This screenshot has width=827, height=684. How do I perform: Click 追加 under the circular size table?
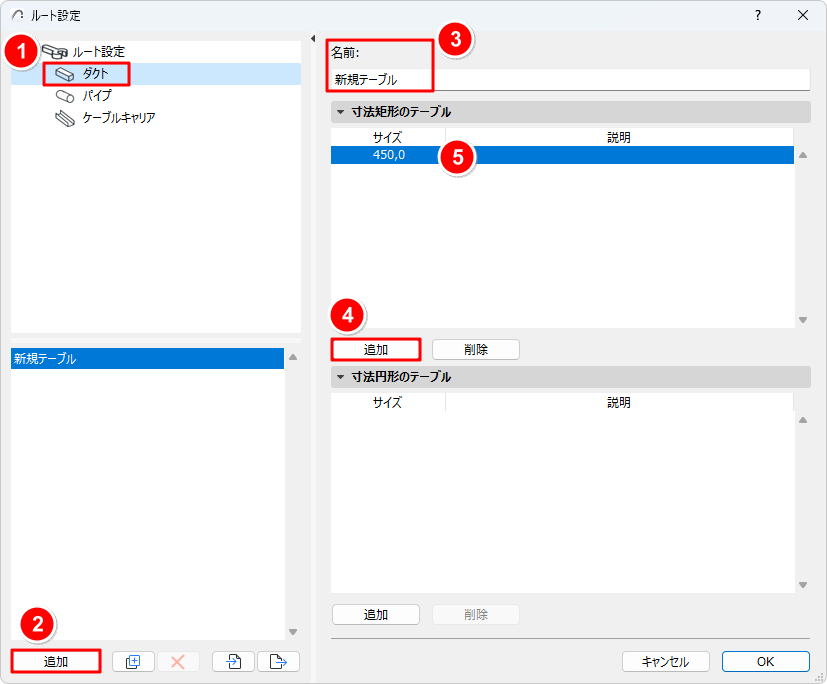coord(376,614)
